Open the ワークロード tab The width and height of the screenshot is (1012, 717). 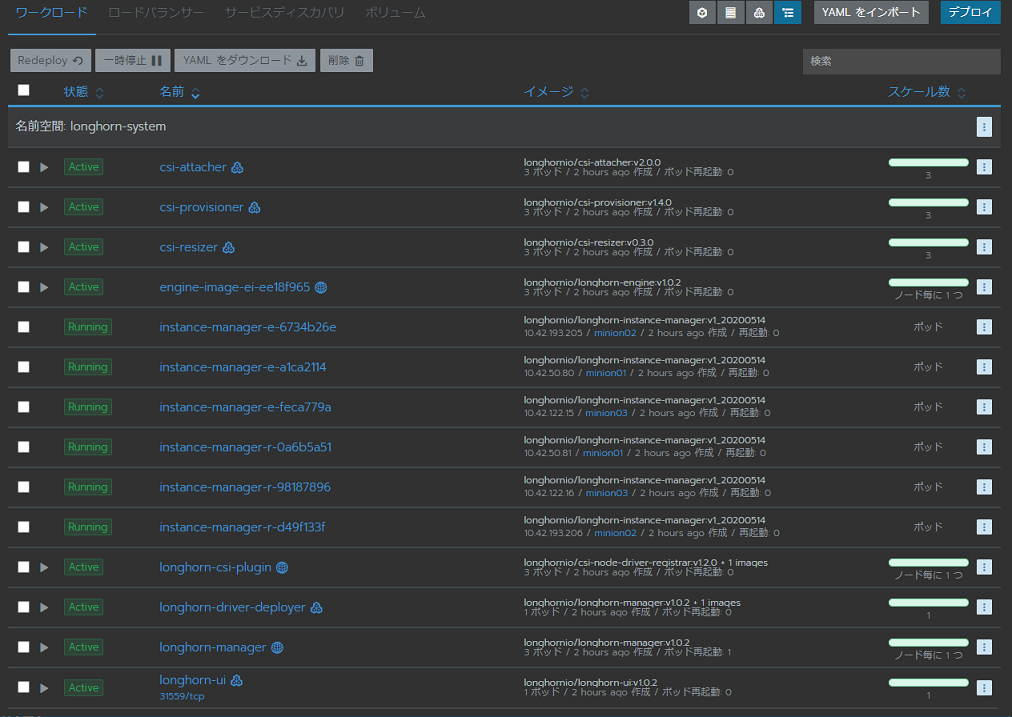[52, 13]
